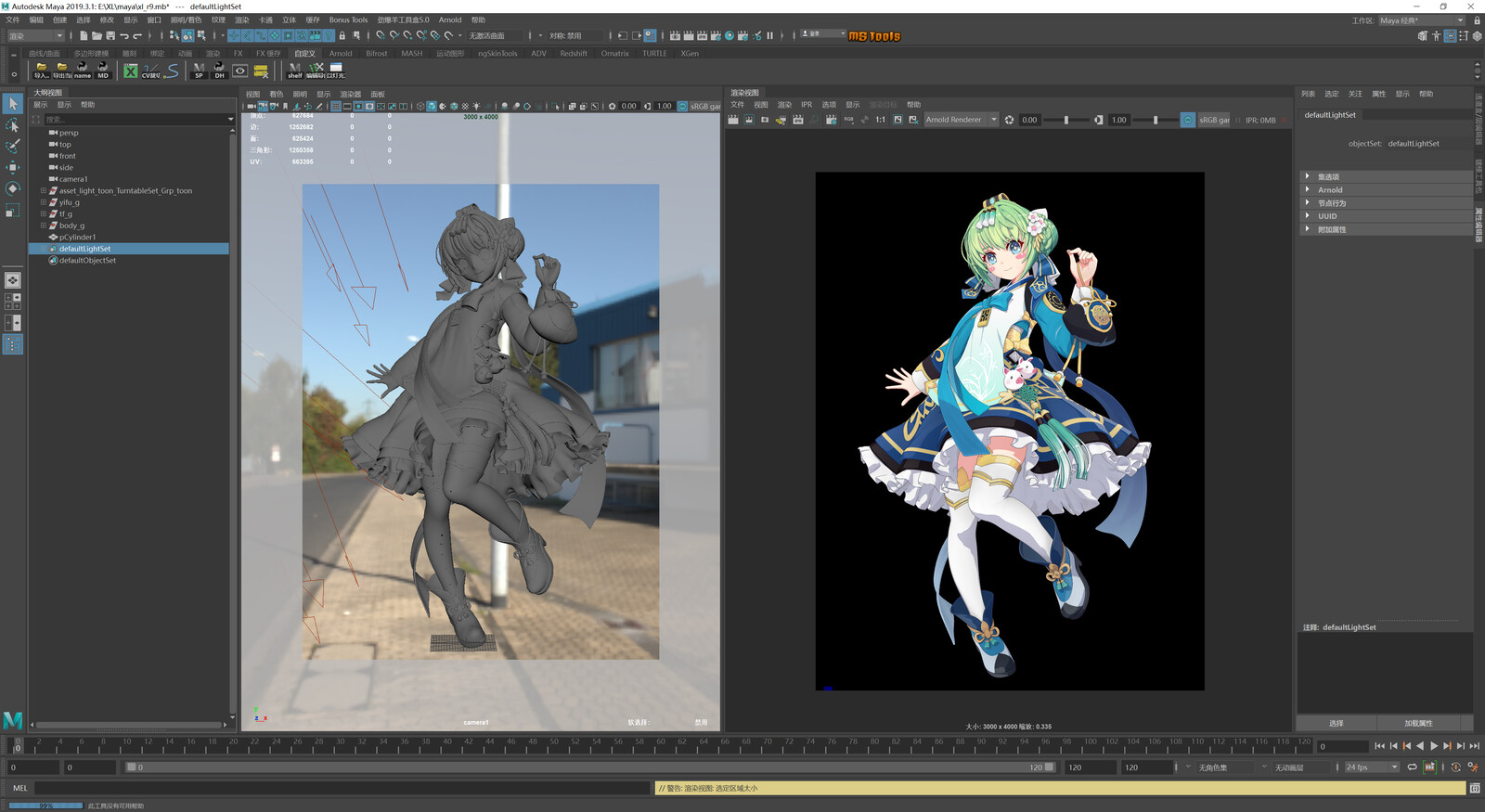Click the script editor icon at bottom right
1485x812 pixels.
[1474, 788]
